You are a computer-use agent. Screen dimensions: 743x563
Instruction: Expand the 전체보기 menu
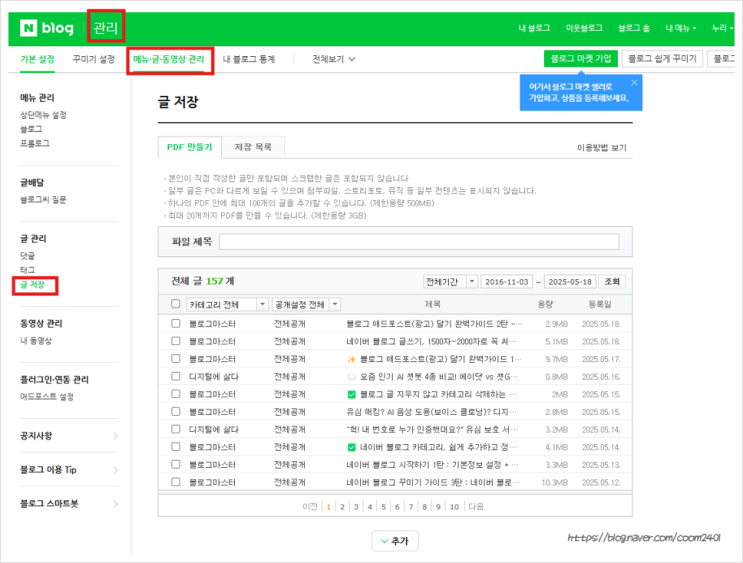click(334, 59)
